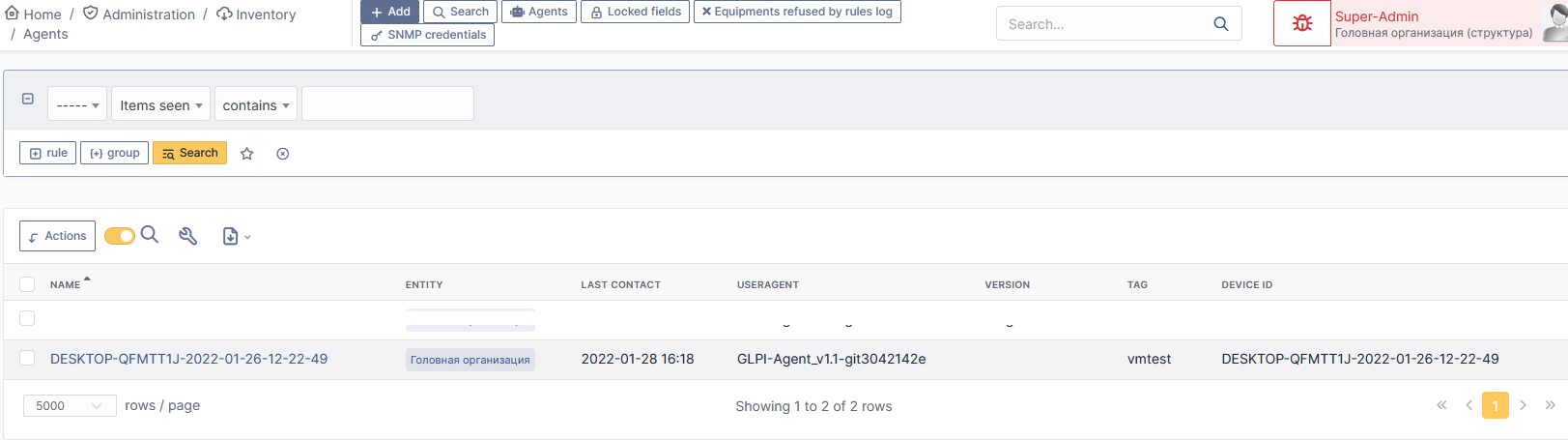
Task: Open the Items seen field dropdown
Action: 160,104
